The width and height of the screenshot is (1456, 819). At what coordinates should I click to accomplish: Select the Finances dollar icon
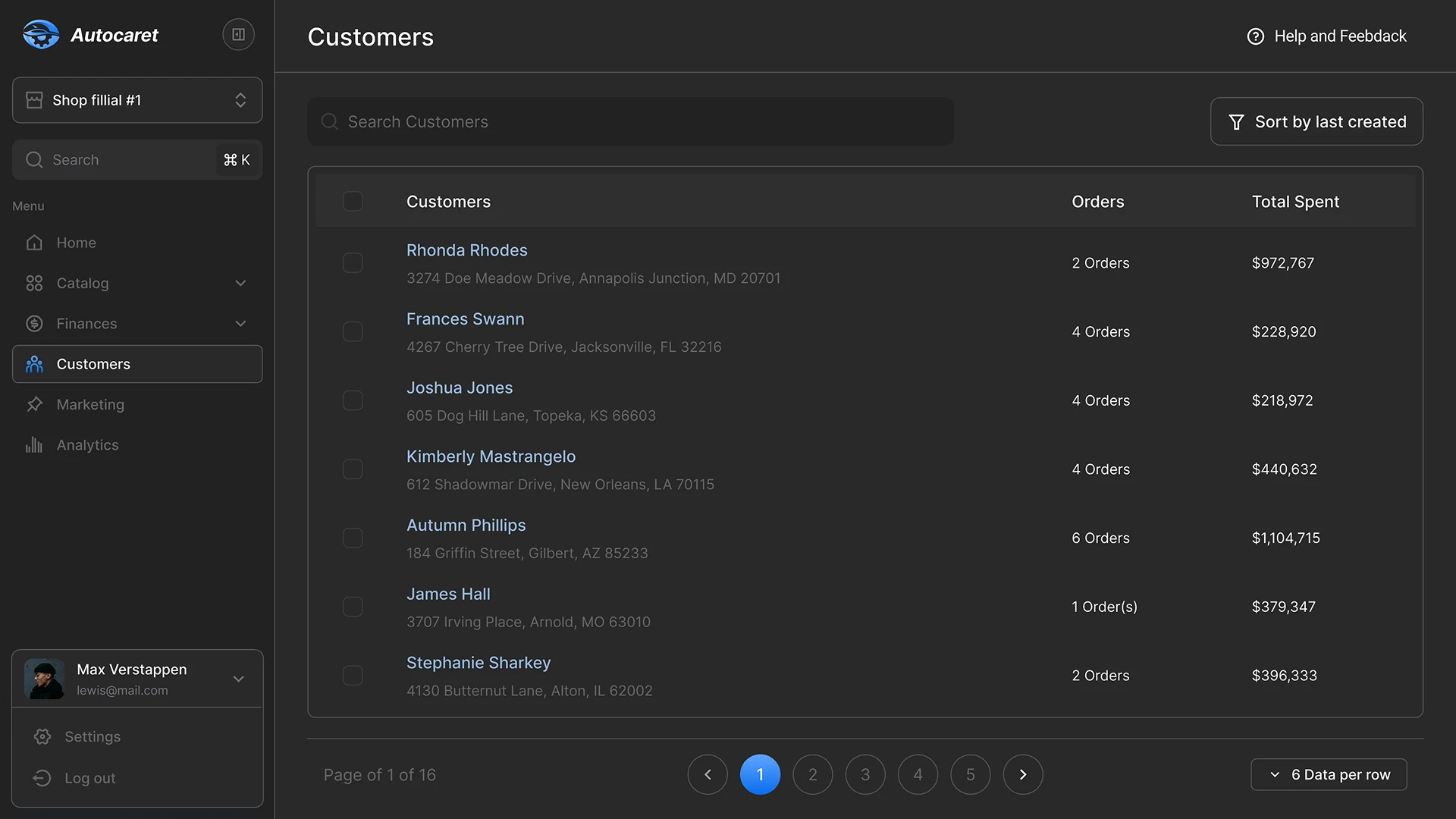click(x=34, y=323)
